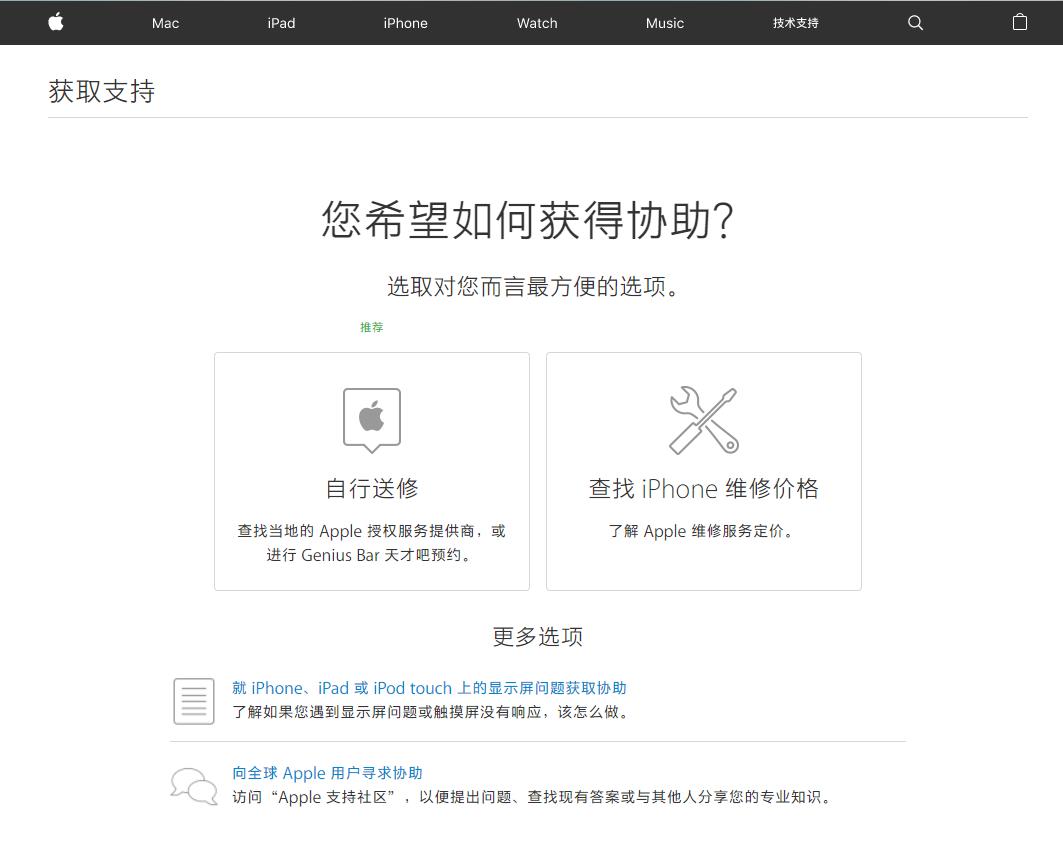Open the 技术支持 navigation item

pos(795,22)
